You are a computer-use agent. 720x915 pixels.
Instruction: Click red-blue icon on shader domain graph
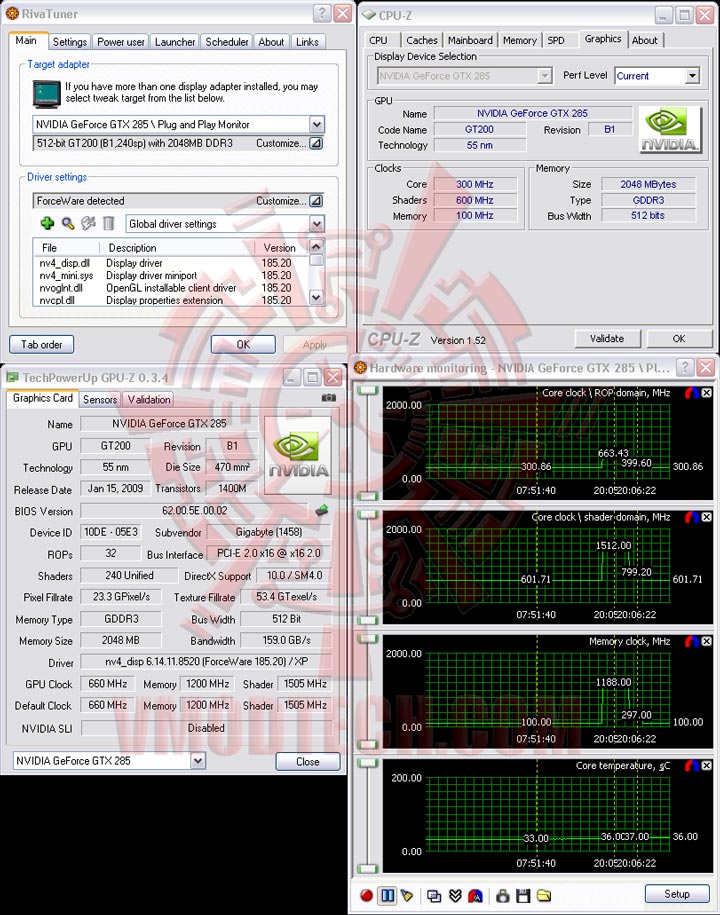(692, 517)
